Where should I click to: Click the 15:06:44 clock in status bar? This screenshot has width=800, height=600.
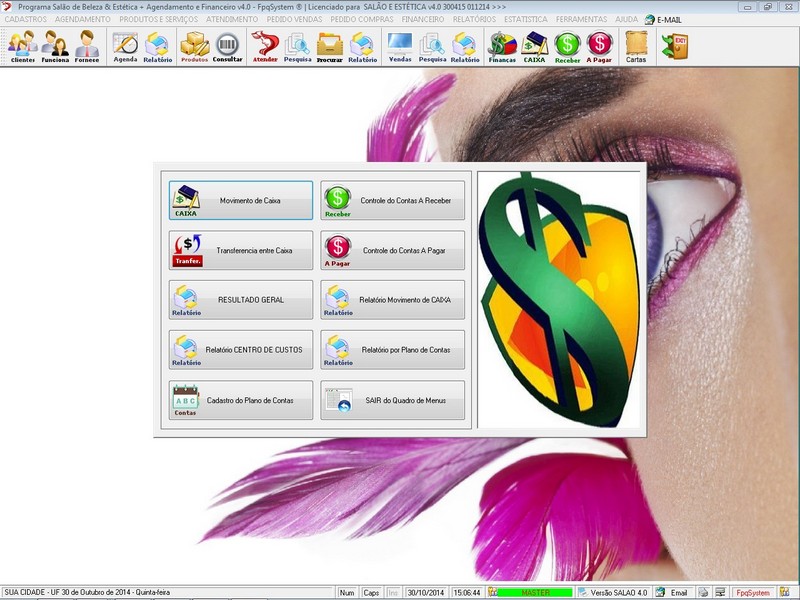tap(467, 592)
